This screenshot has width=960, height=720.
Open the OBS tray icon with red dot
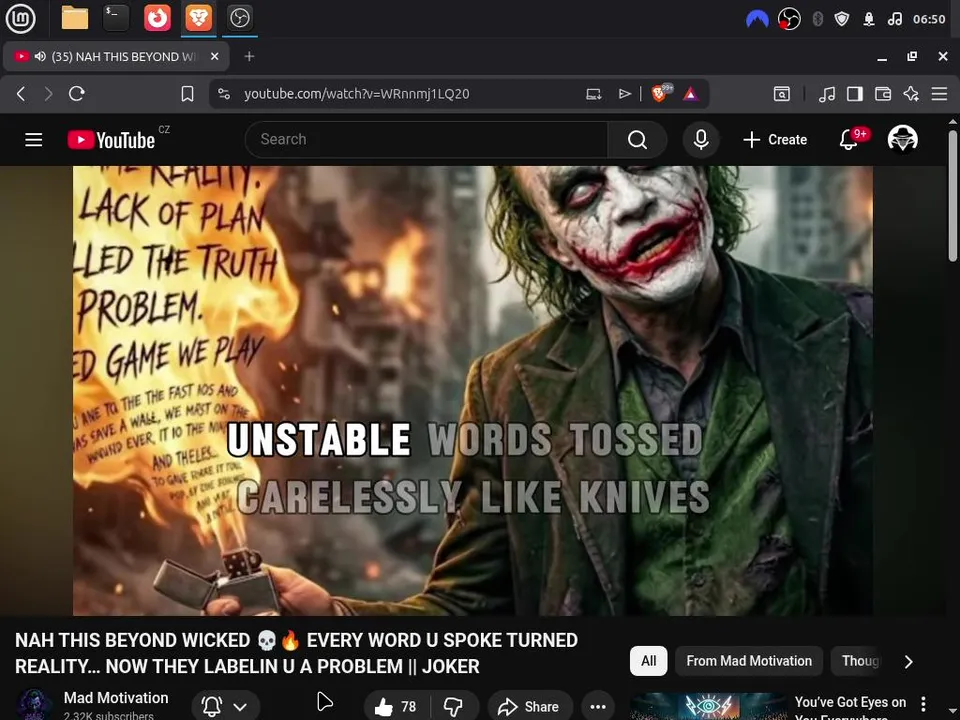coord(789,20)
